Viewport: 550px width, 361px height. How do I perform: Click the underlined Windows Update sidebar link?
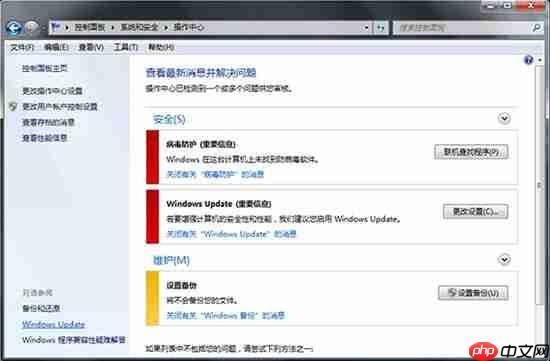tap(54, 325)
